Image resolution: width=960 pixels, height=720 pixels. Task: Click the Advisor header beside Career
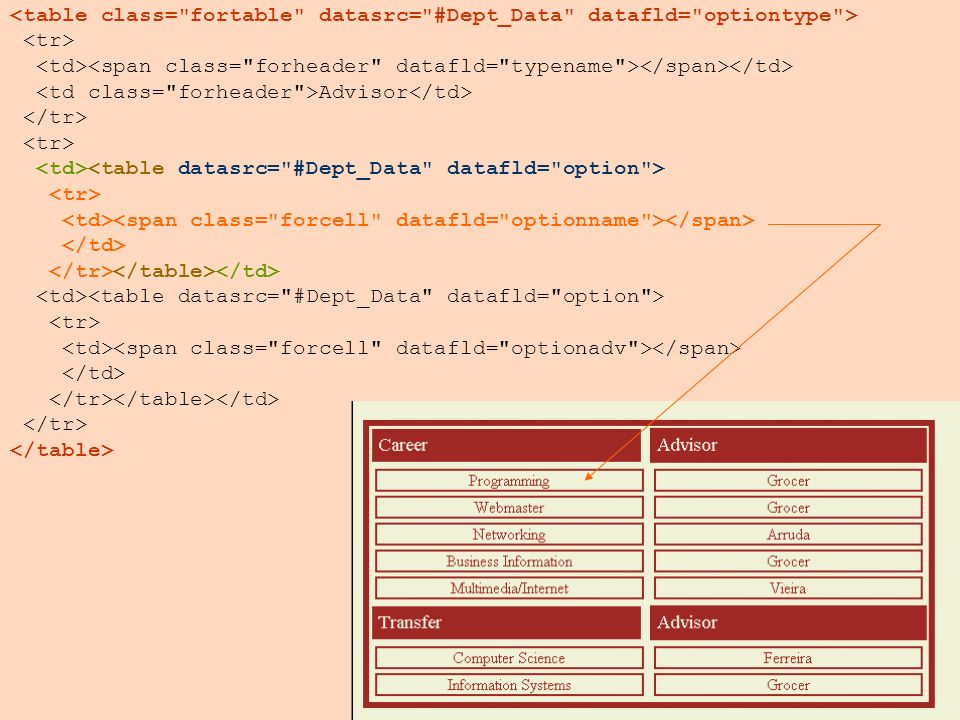(x=789, y=445)
